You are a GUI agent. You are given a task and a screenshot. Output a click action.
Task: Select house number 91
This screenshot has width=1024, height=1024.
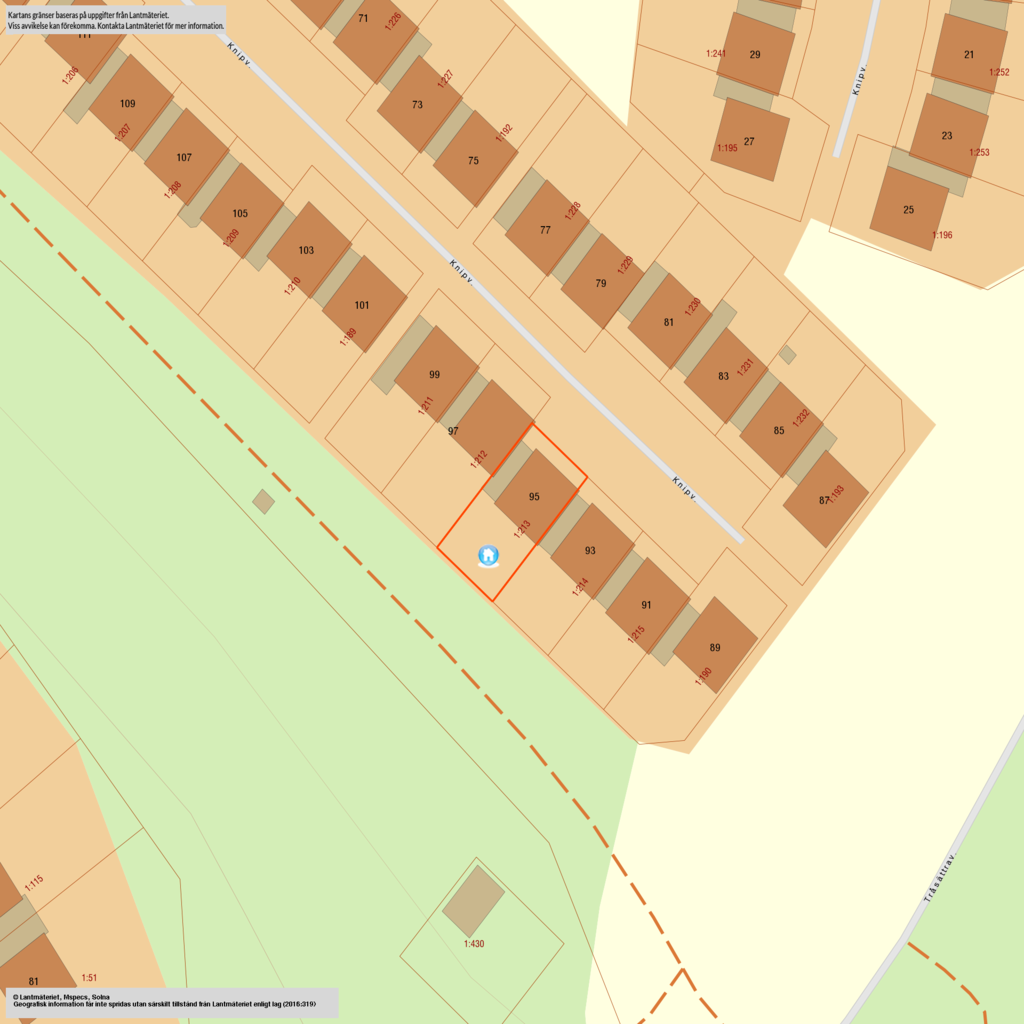646,605
